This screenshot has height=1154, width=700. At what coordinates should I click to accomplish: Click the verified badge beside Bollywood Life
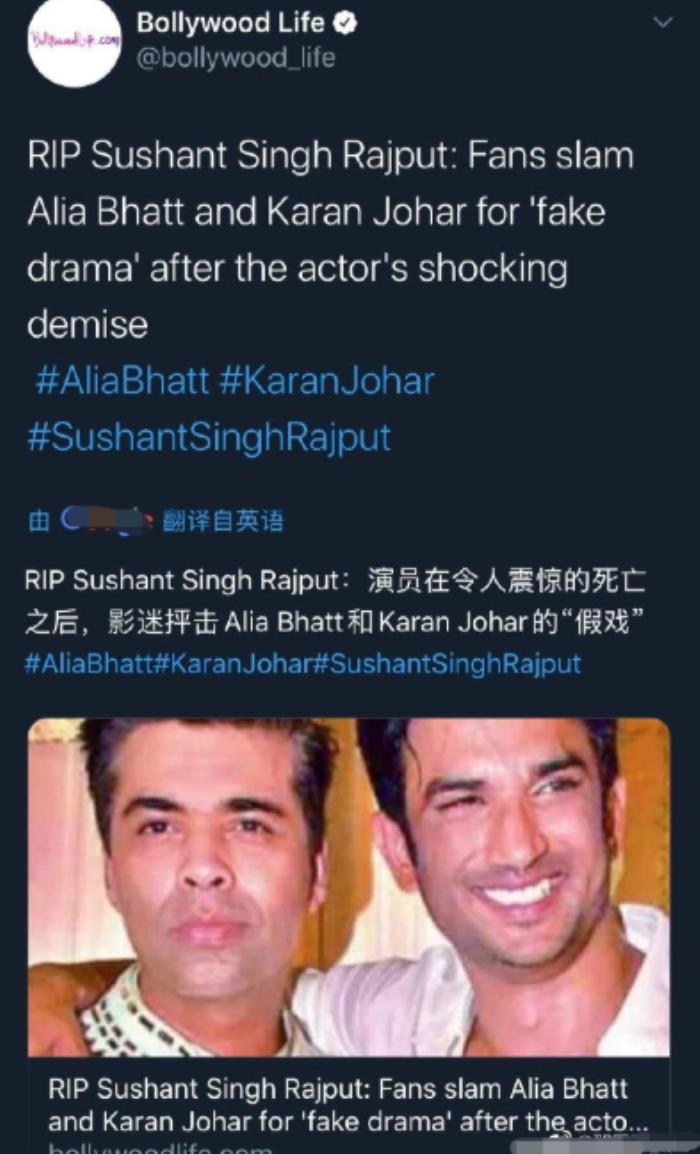point(345,24)
